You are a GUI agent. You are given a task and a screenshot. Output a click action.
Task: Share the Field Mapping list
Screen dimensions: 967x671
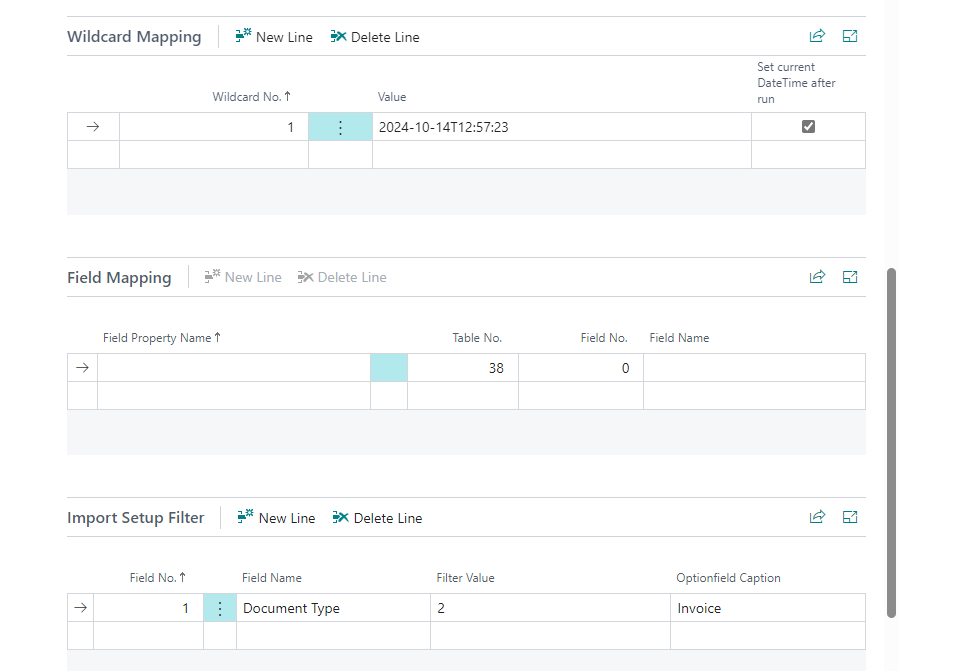817,277
